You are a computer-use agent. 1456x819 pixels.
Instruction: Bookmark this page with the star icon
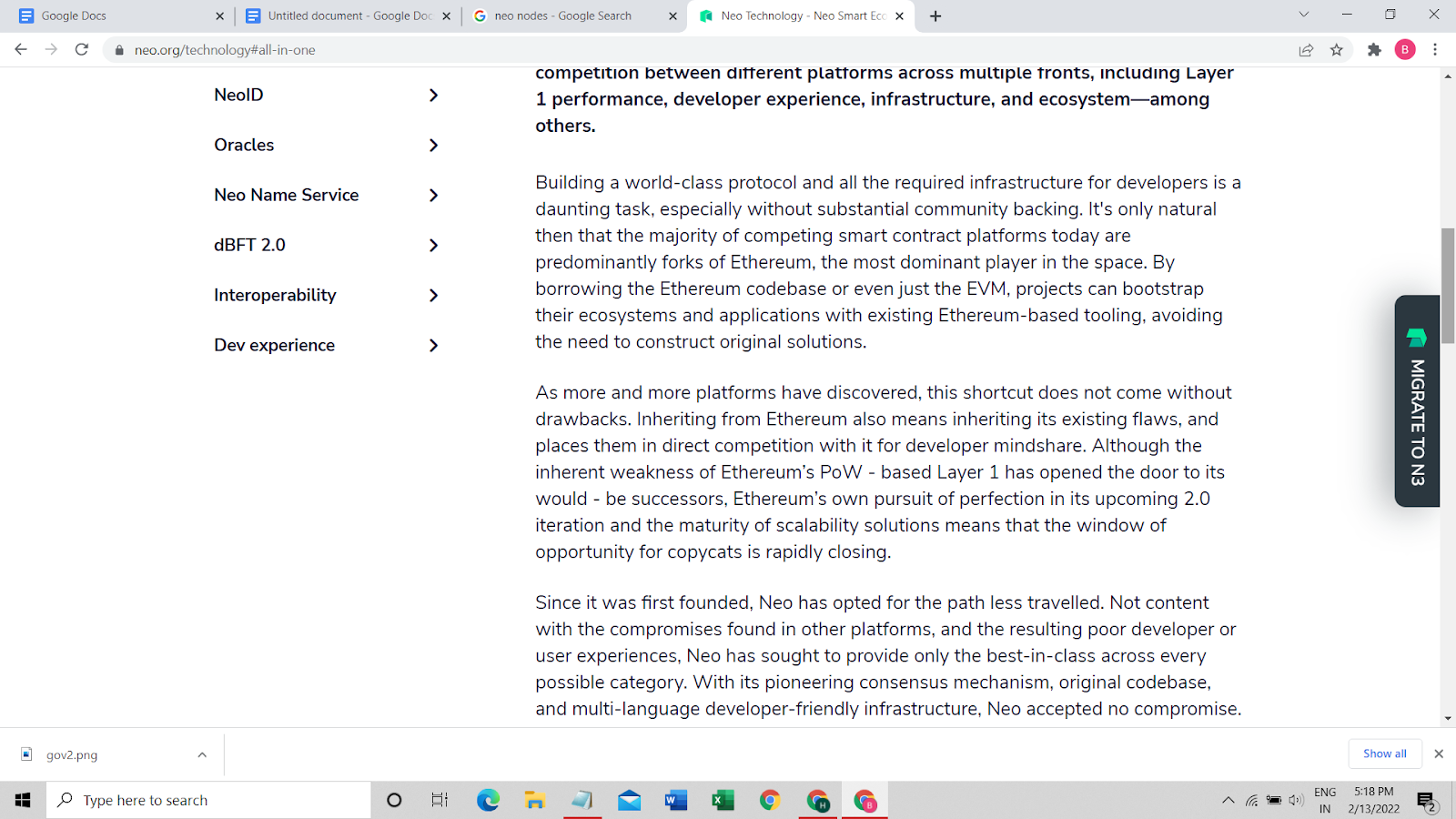1336,50
